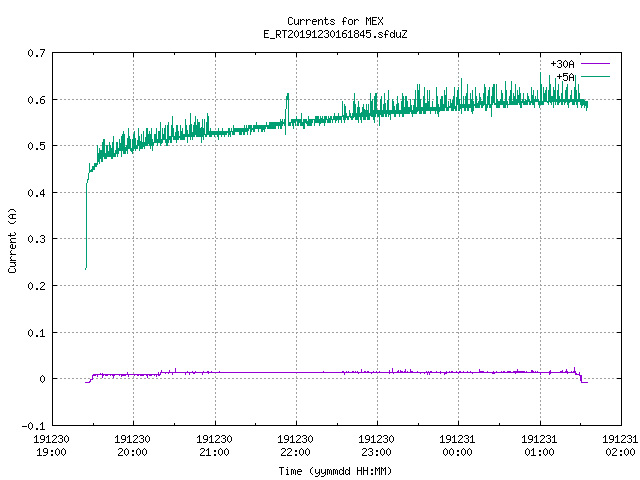This screenshot has width=640, height=480.
Task: Click the 0.2 y-axis tick label
Action: coord(36,286)
